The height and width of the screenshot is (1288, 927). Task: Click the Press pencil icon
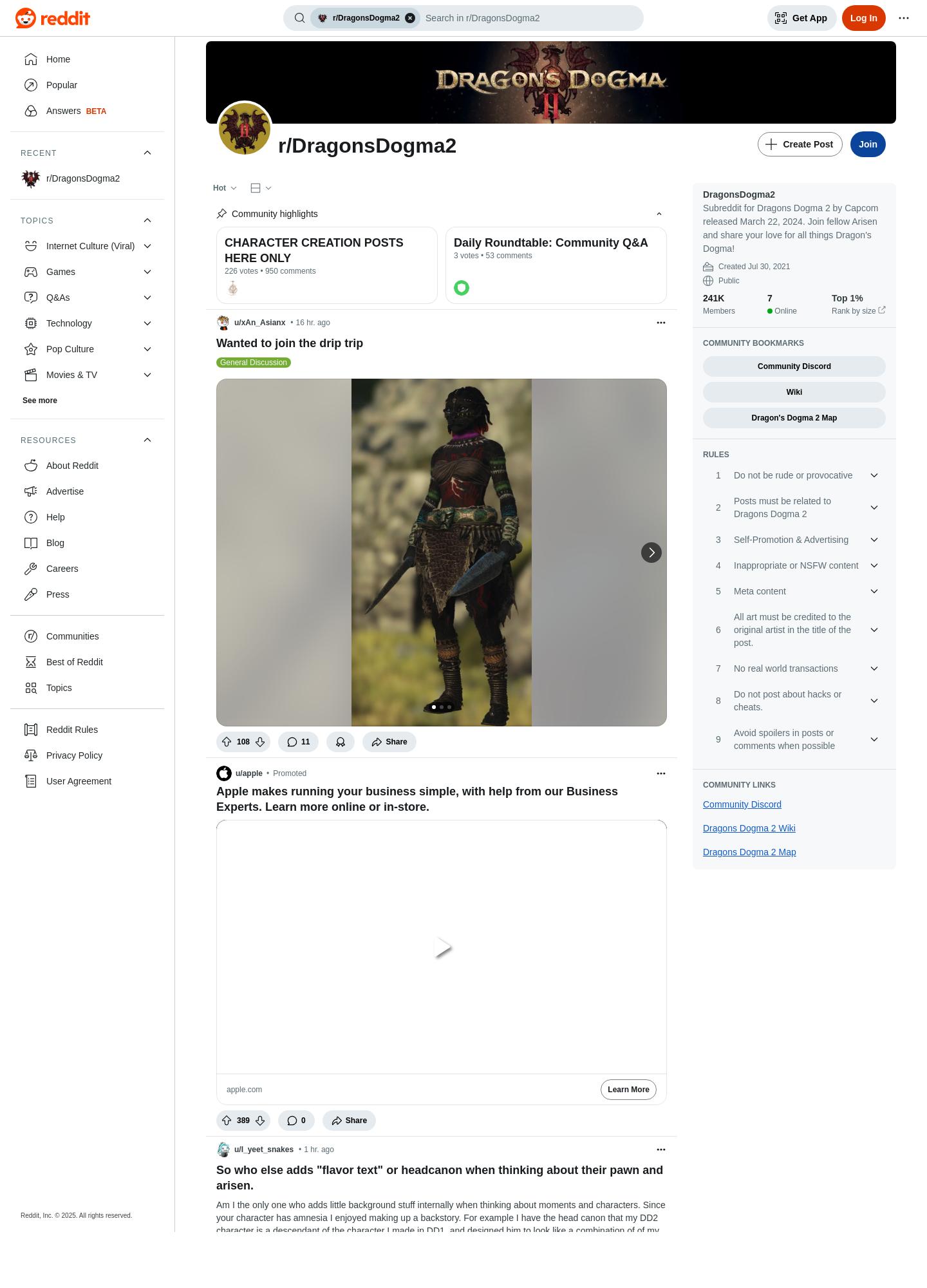(x=31, y=594)
